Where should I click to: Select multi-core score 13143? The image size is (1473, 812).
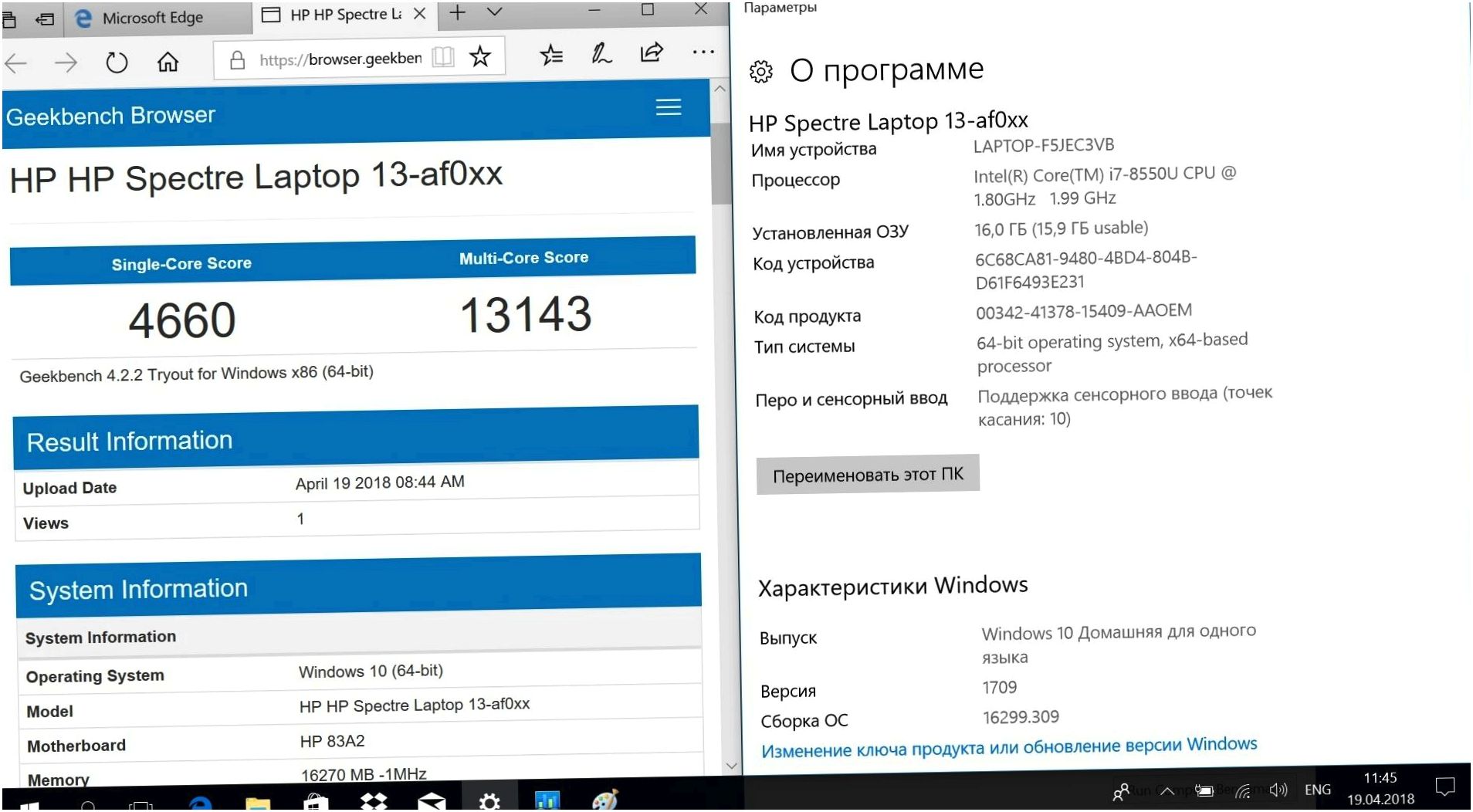tap(526, 314)
